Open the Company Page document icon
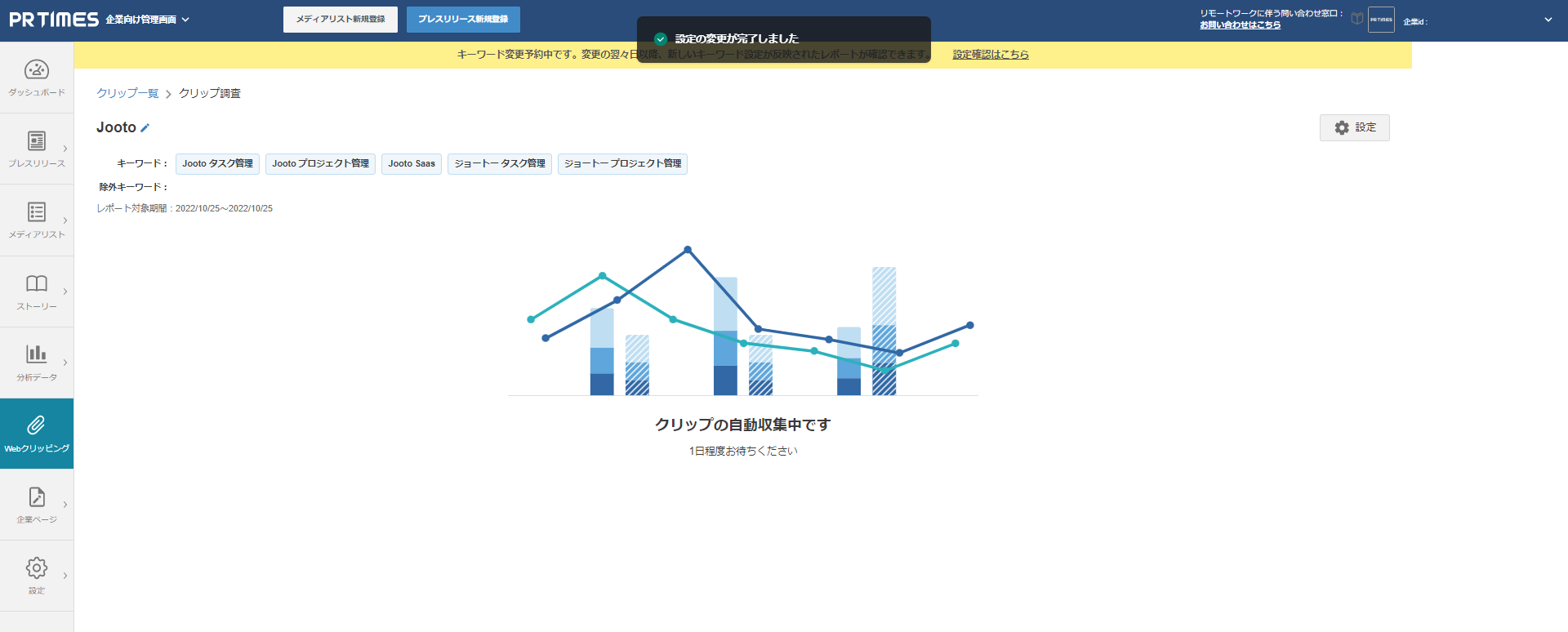 pos(37,496)
